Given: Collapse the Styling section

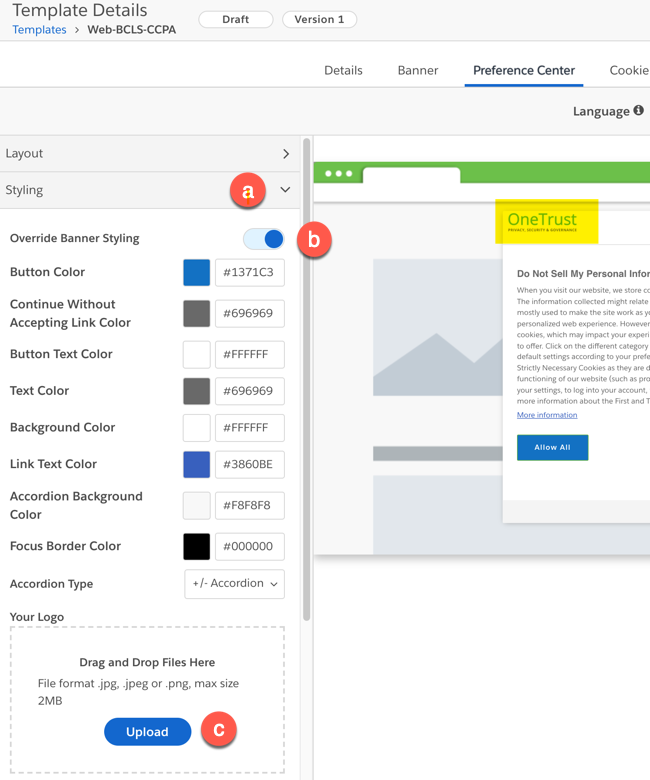Looking at the screenshot, I should coord(150,190).
